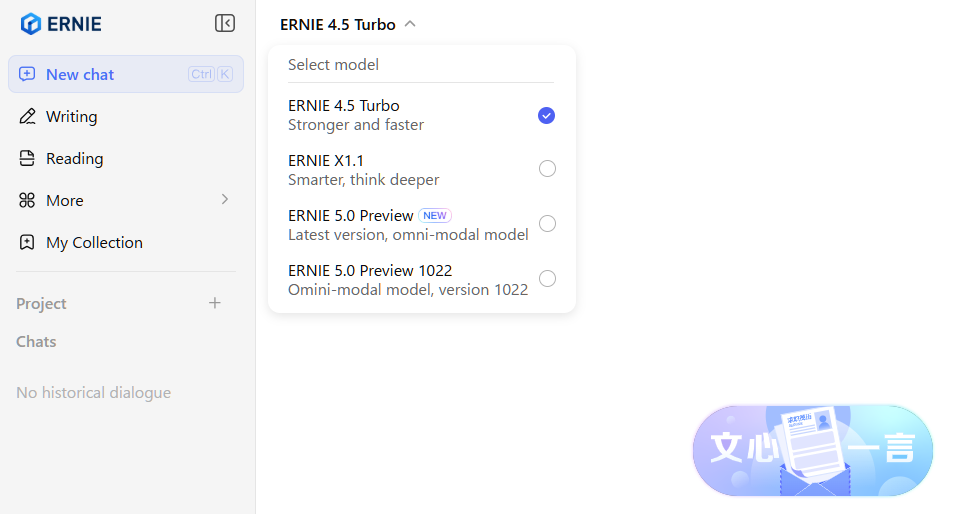Click the More grid icon
This screenshot has height=514, width=961.
(x=27, y=200)
